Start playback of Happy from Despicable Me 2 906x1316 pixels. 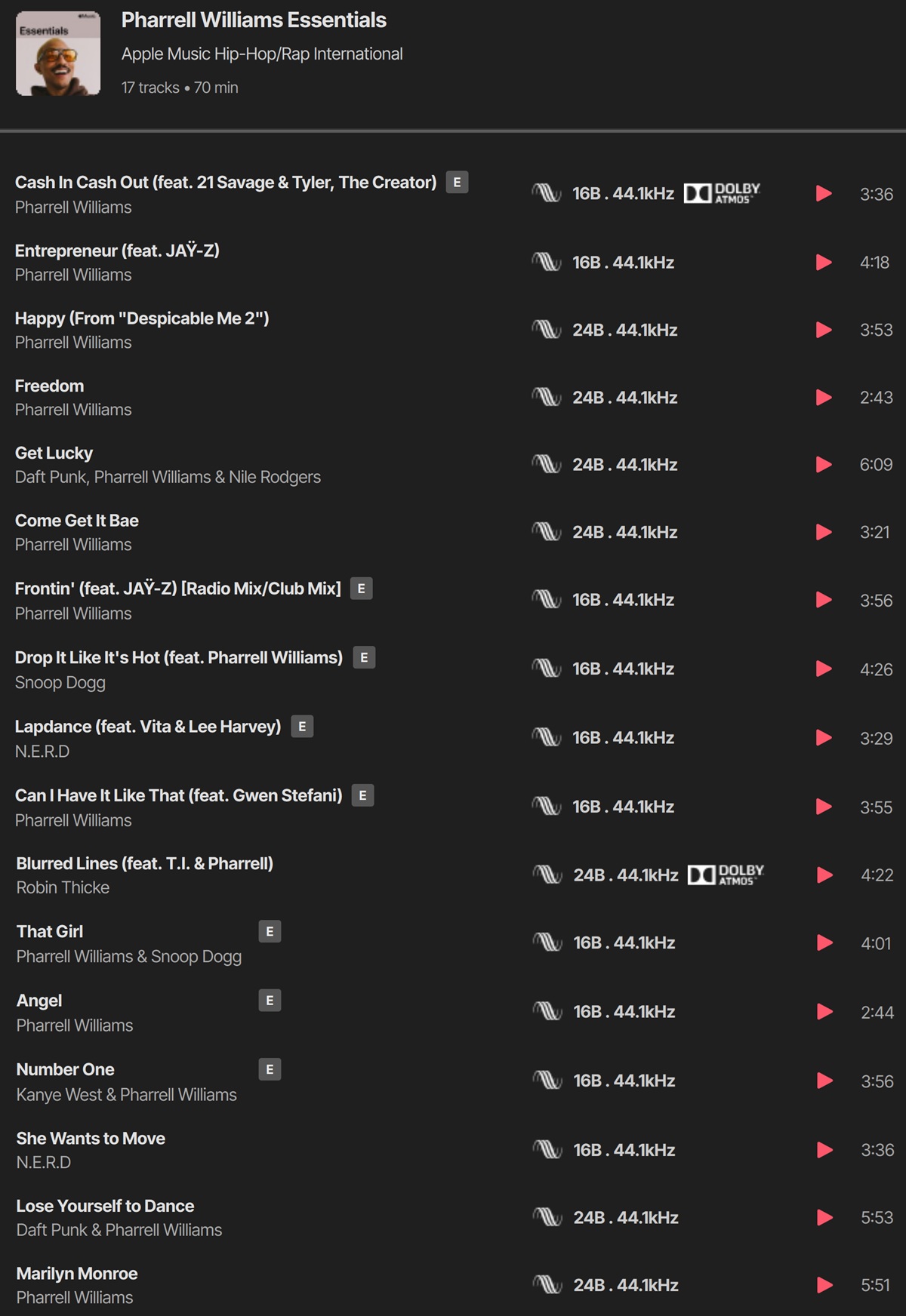[824, 330]
